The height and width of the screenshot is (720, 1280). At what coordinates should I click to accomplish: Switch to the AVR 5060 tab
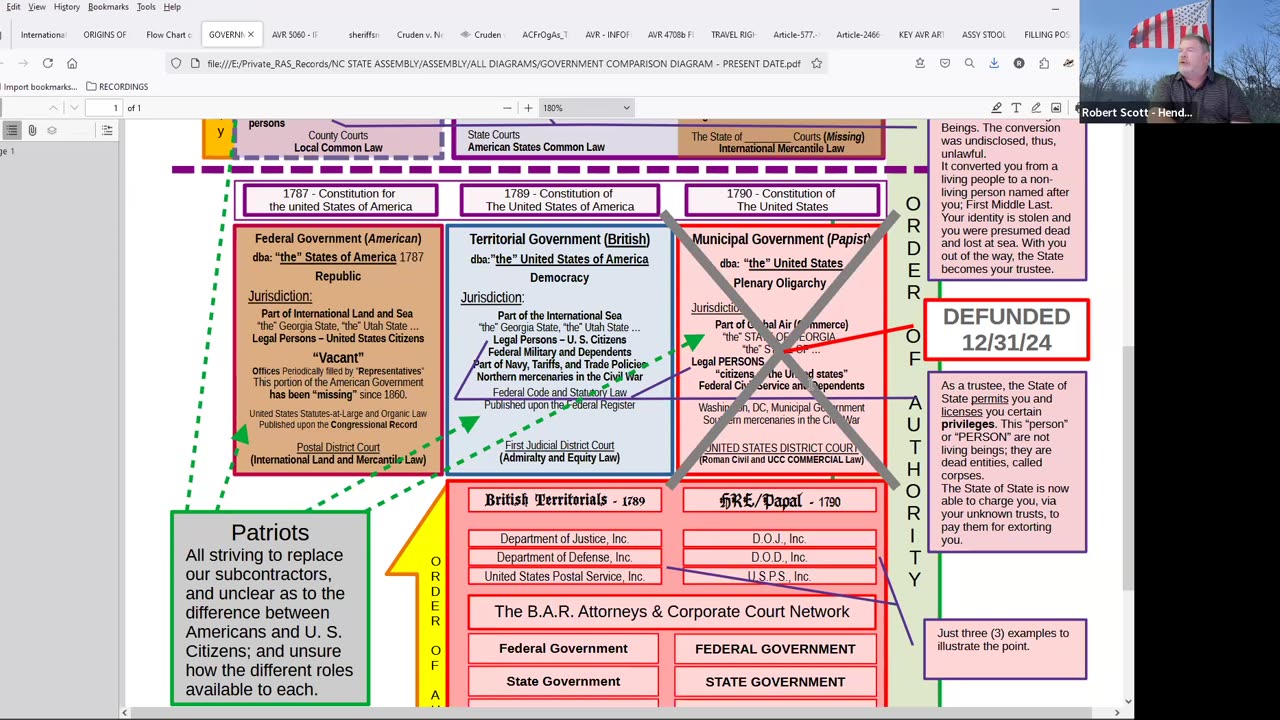pos(294,34)
